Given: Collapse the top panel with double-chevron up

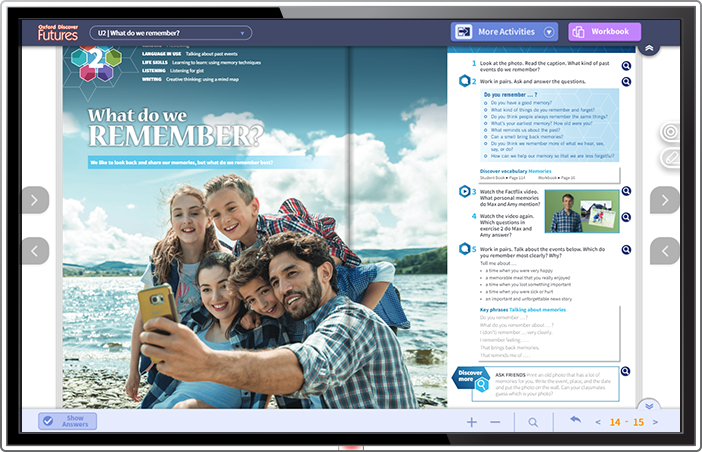Looking at the screenshot, I should (x=649, y=48).
